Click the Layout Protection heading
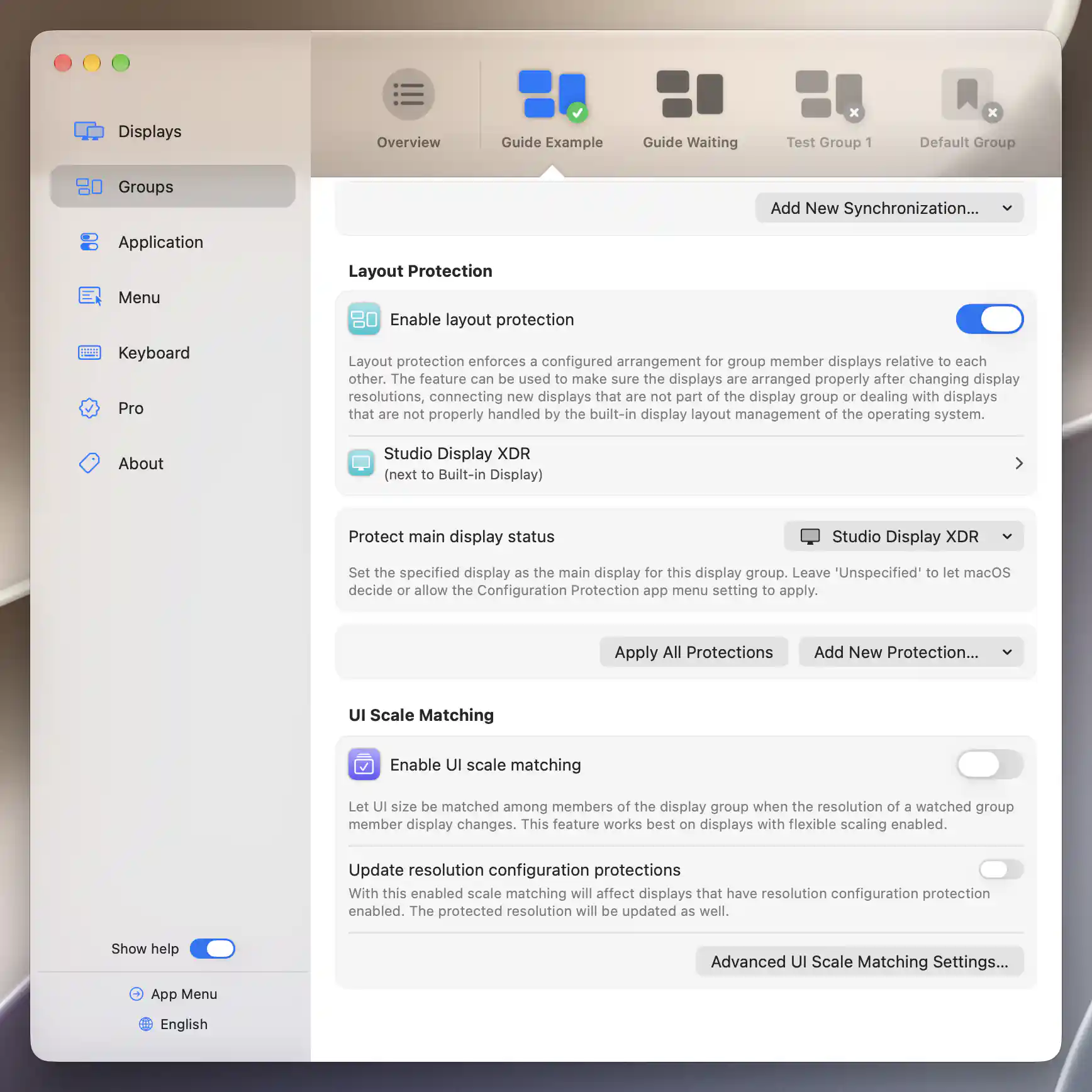The height and width of the screenshot is (1092, 1092). click(420, 271)
